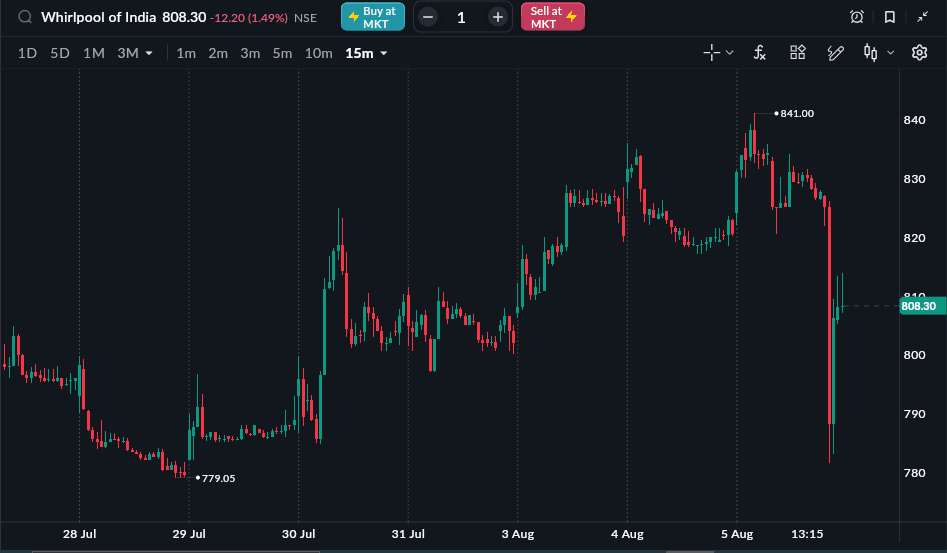Select the crosshair cursor tool
Image resolution: width=947 pixels, height=553 pixels.
[711, 53]
